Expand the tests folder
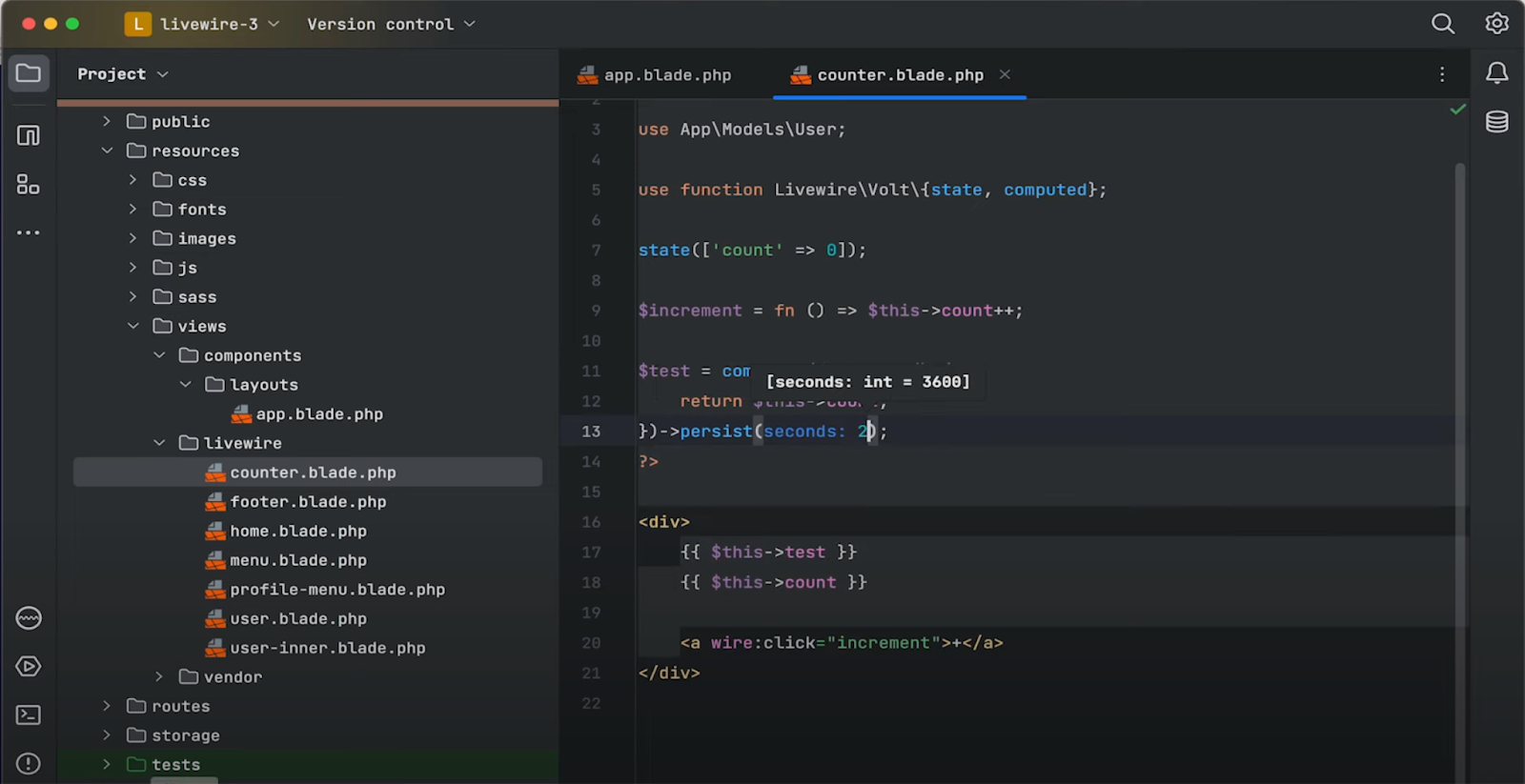 pyautogui.click(x=107, y=765)
